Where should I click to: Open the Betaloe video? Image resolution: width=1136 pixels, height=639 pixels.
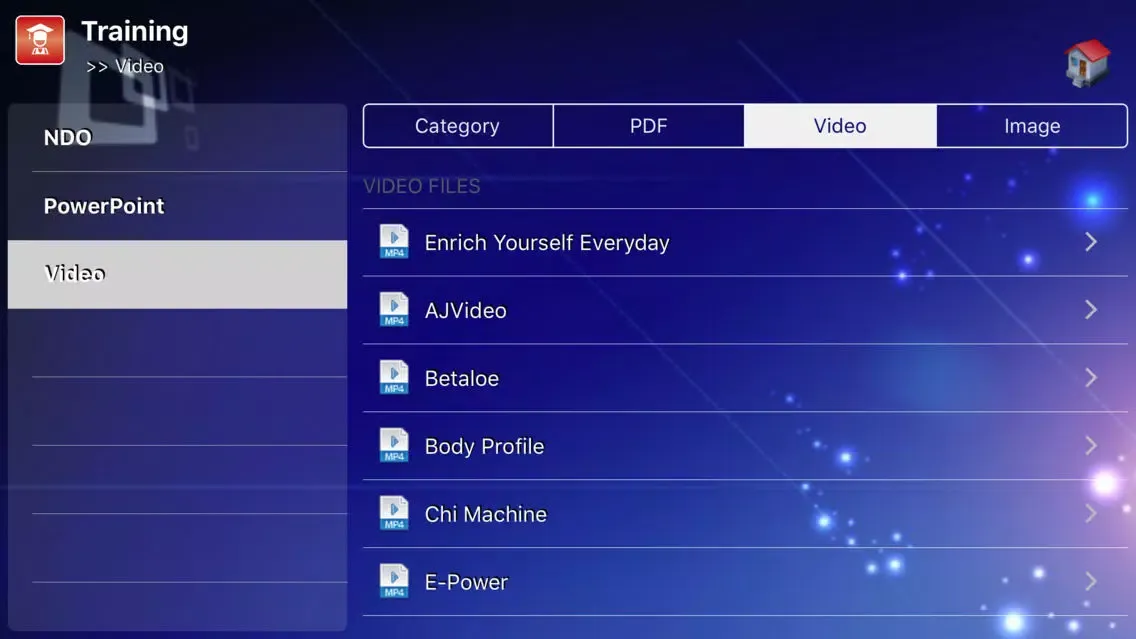745,377
